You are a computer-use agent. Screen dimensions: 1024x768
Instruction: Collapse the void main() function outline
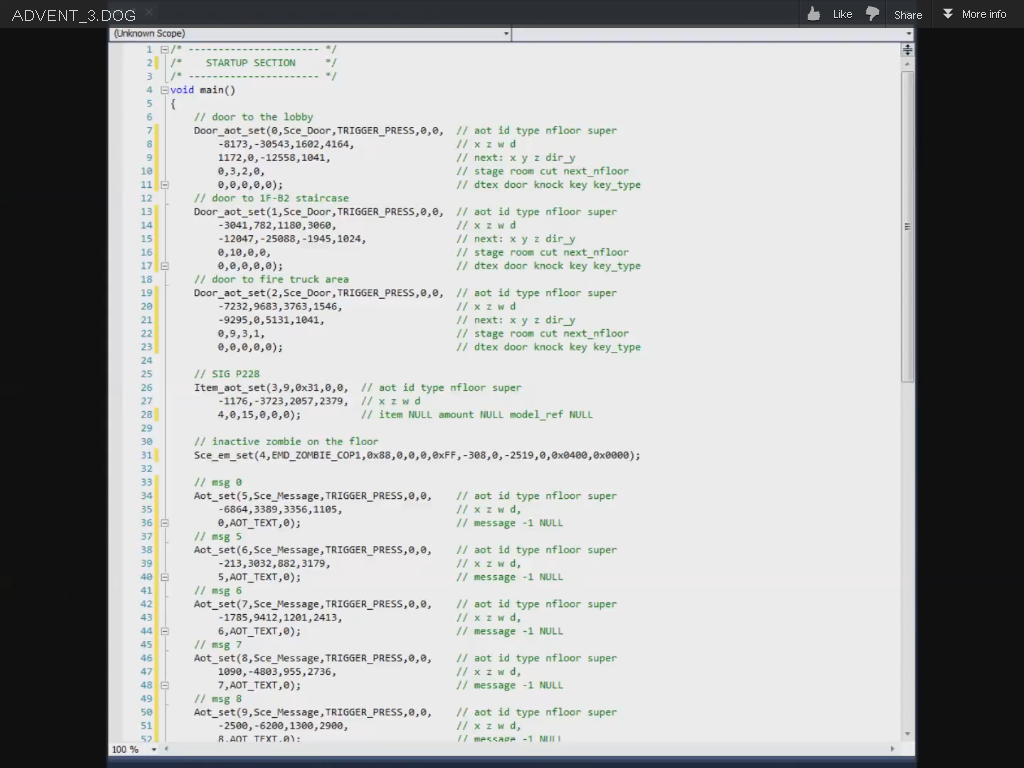point(165,90)
